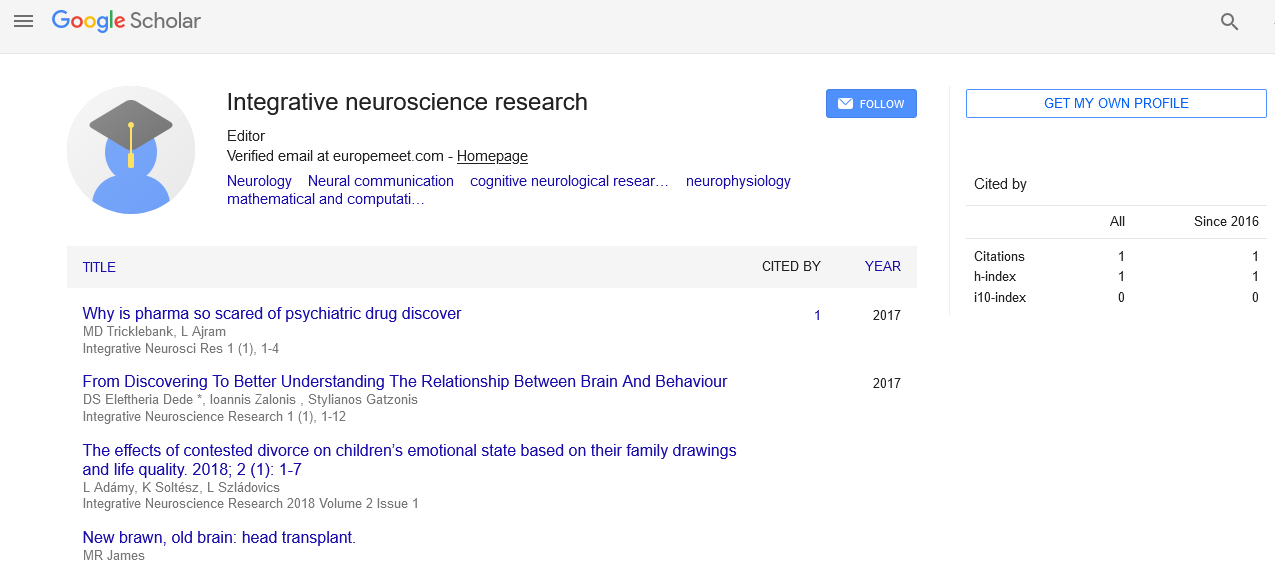Open search with the magnifier icon
Viewport: 1275px width, 587px height.
1229,22
